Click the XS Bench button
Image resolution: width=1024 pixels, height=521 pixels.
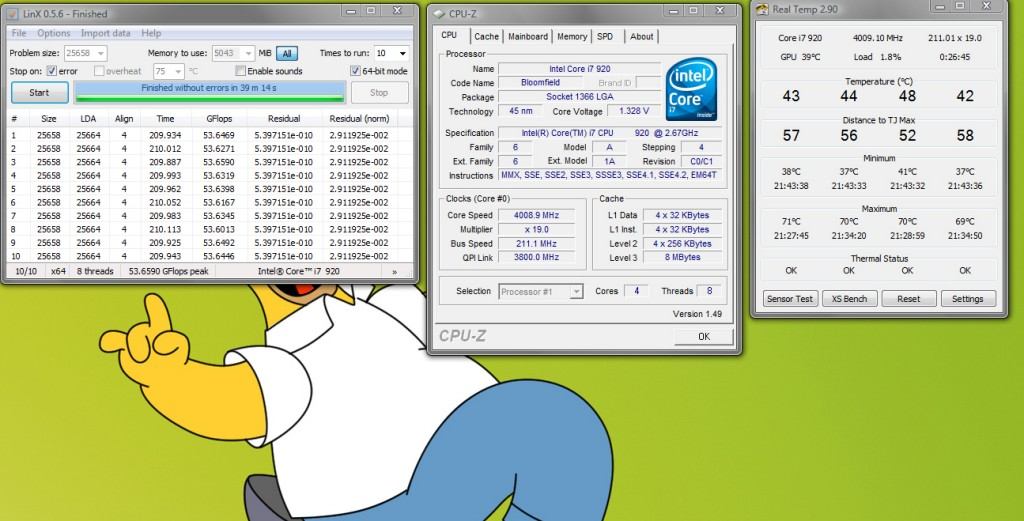(x=849, y=299)
